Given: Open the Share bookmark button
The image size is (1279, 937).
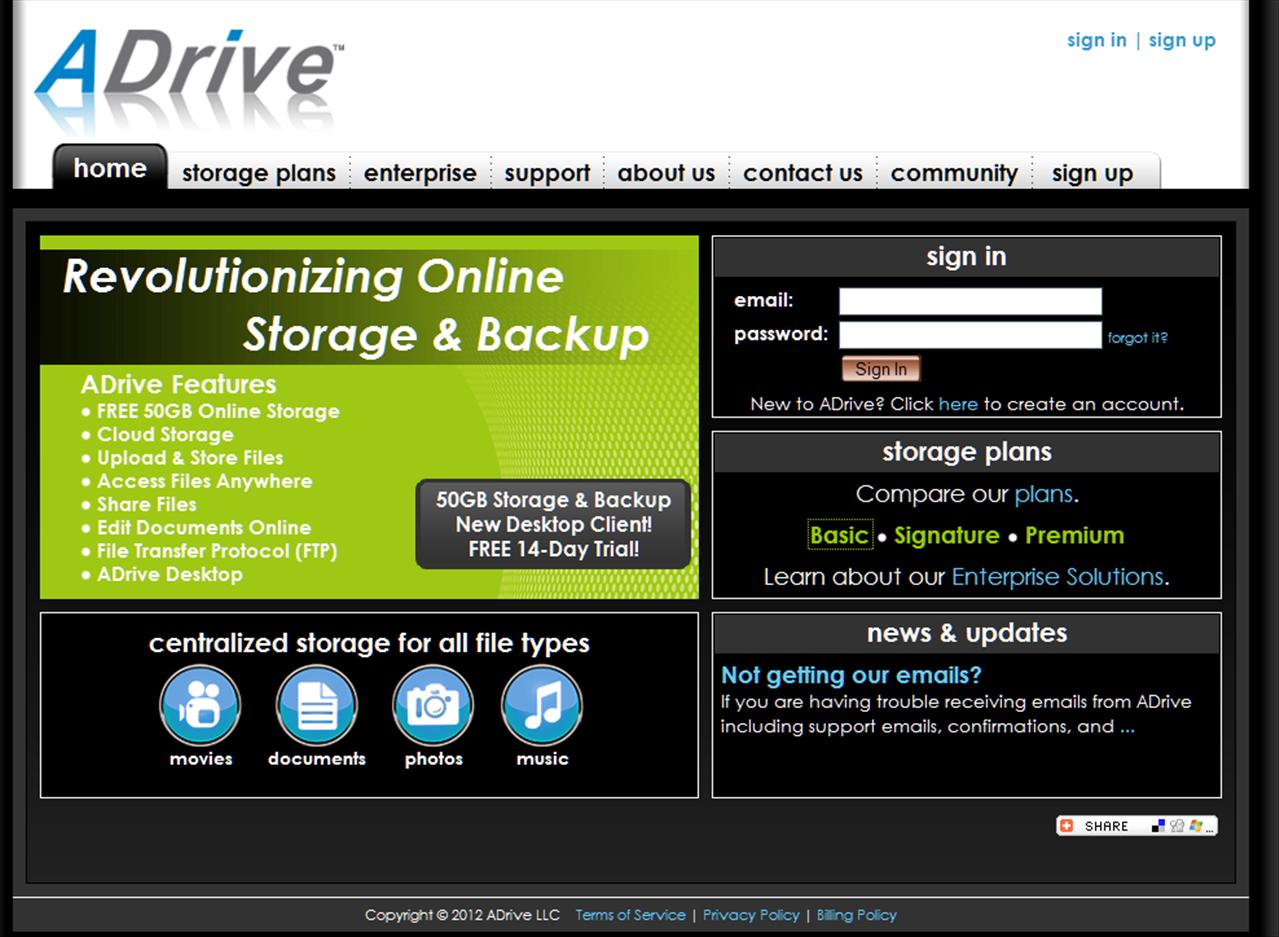Looking at the screenshot, I should (x=1137, y=826).
